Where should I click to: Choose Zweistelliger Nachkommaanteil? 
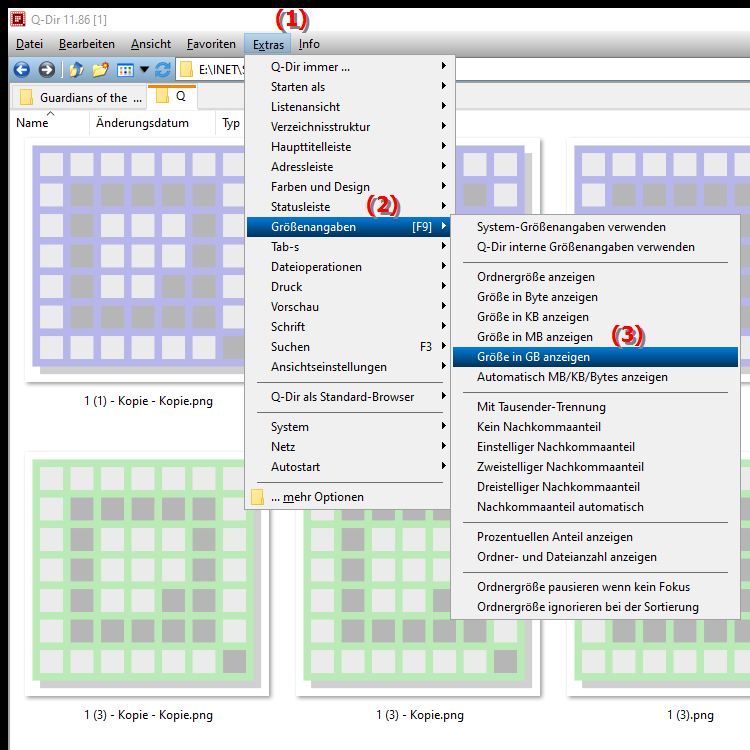pyautogui.click(x=595, y=467)
